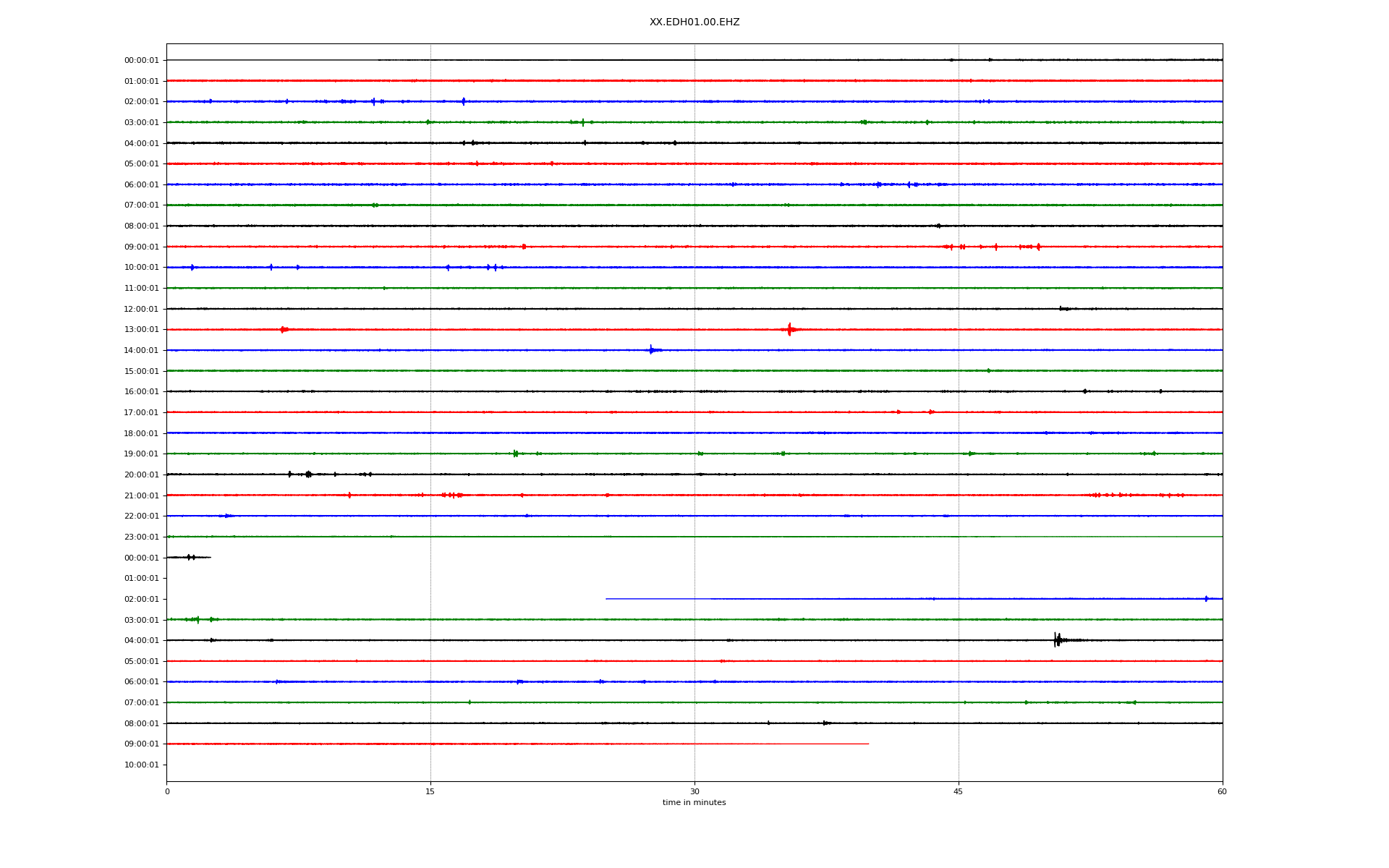Click the 19:00:01 row time label
Image resolution: width=1389 pixels, height=868 pixels.
point(141,454)
